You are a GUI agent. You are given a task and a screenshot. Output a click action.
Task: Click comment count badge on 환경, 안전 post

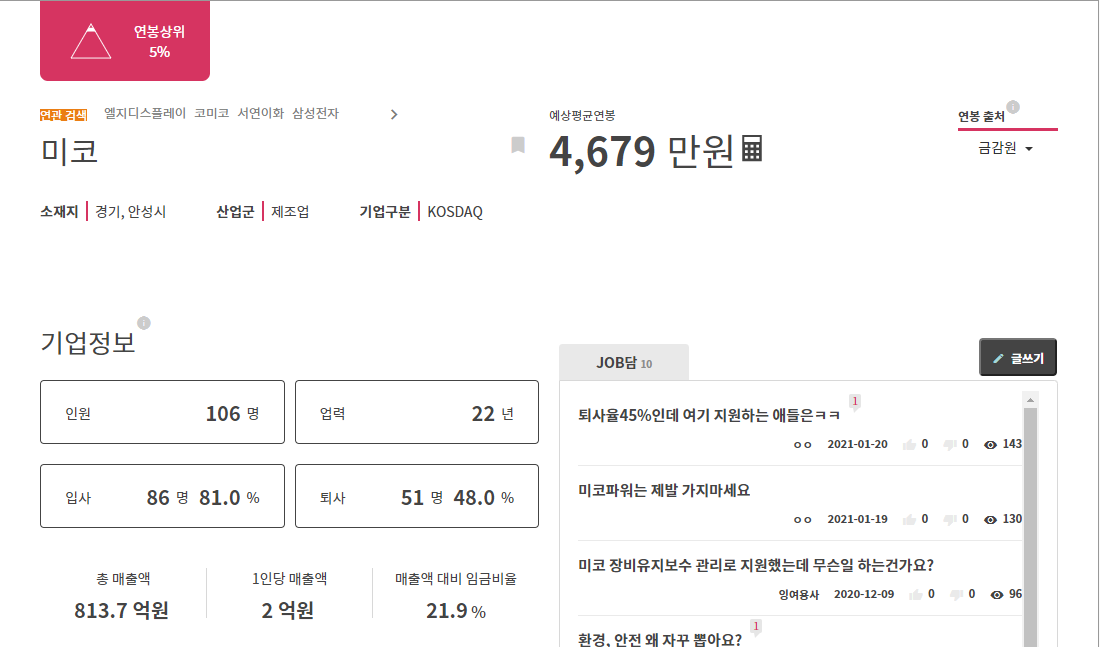pos(756,627)
